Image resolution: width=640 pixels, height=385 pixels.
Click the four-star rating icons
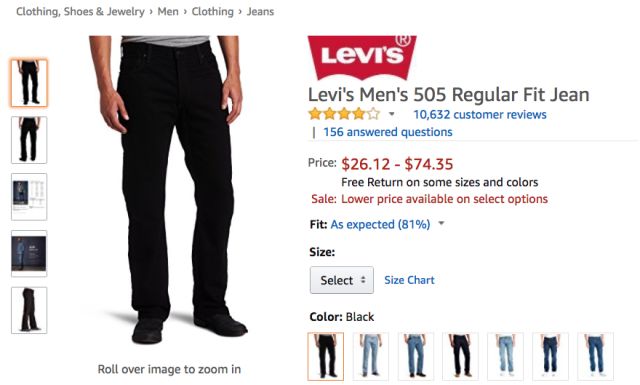pos(344,113)
